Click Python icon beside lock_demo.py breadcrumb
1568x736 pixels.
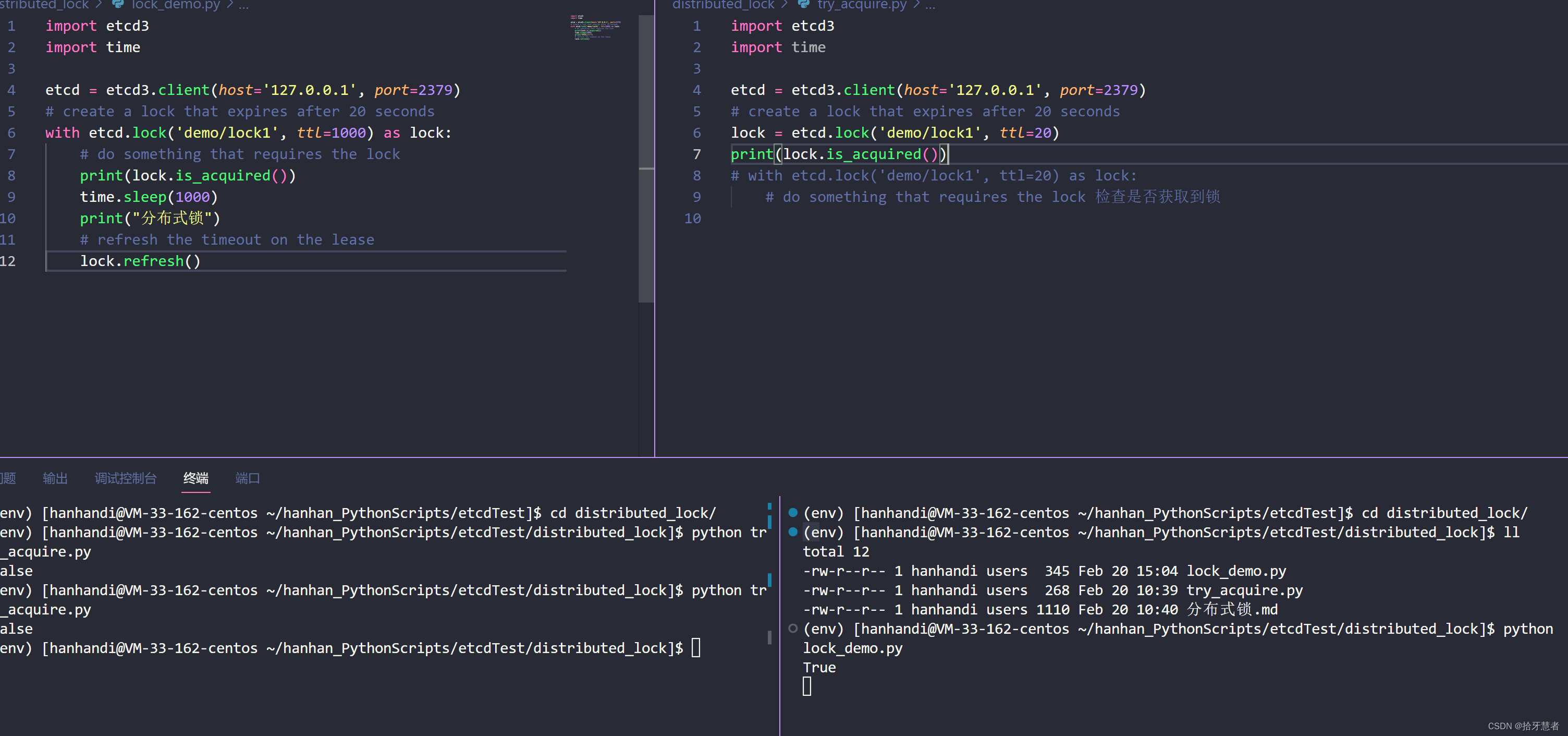click(x=118, y=4)
